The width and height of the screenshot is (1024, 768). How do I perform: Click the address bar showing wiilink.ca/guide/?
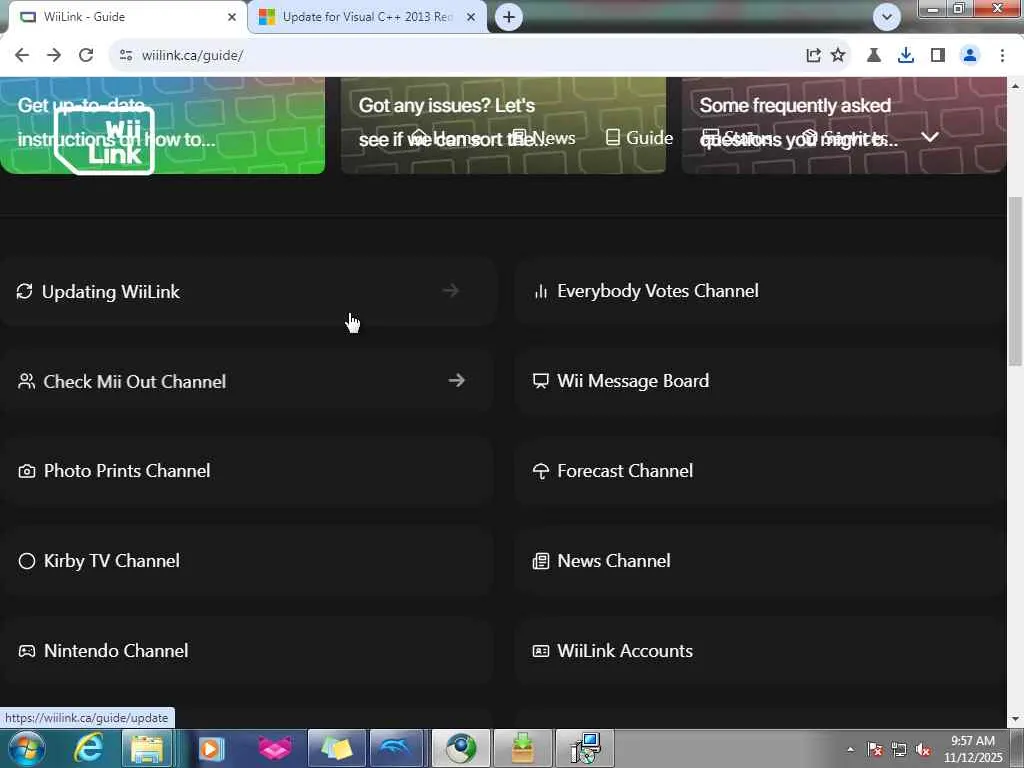(x=457, y=56)
